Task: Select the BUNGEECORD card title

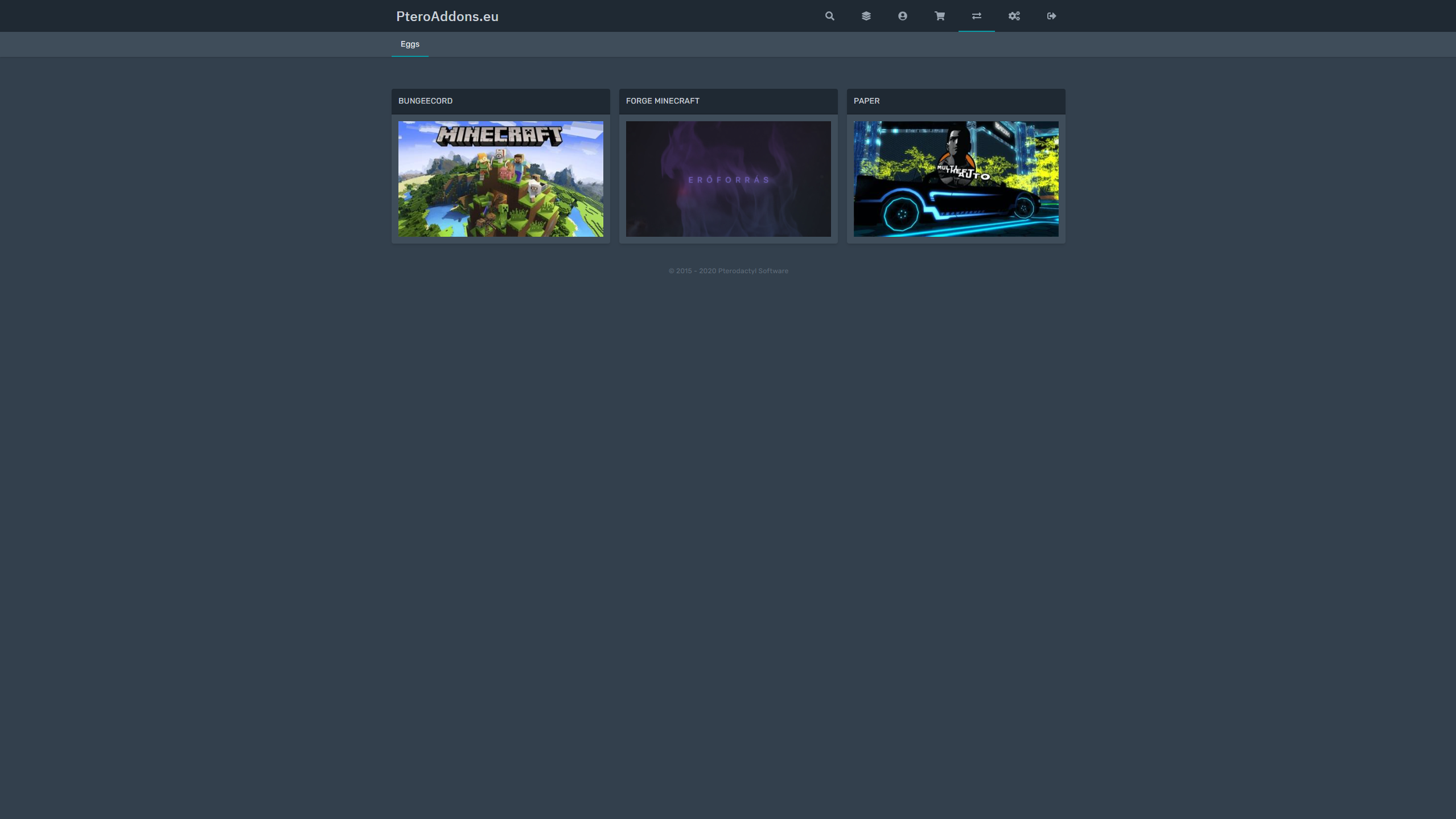Action: coord(425,101)
